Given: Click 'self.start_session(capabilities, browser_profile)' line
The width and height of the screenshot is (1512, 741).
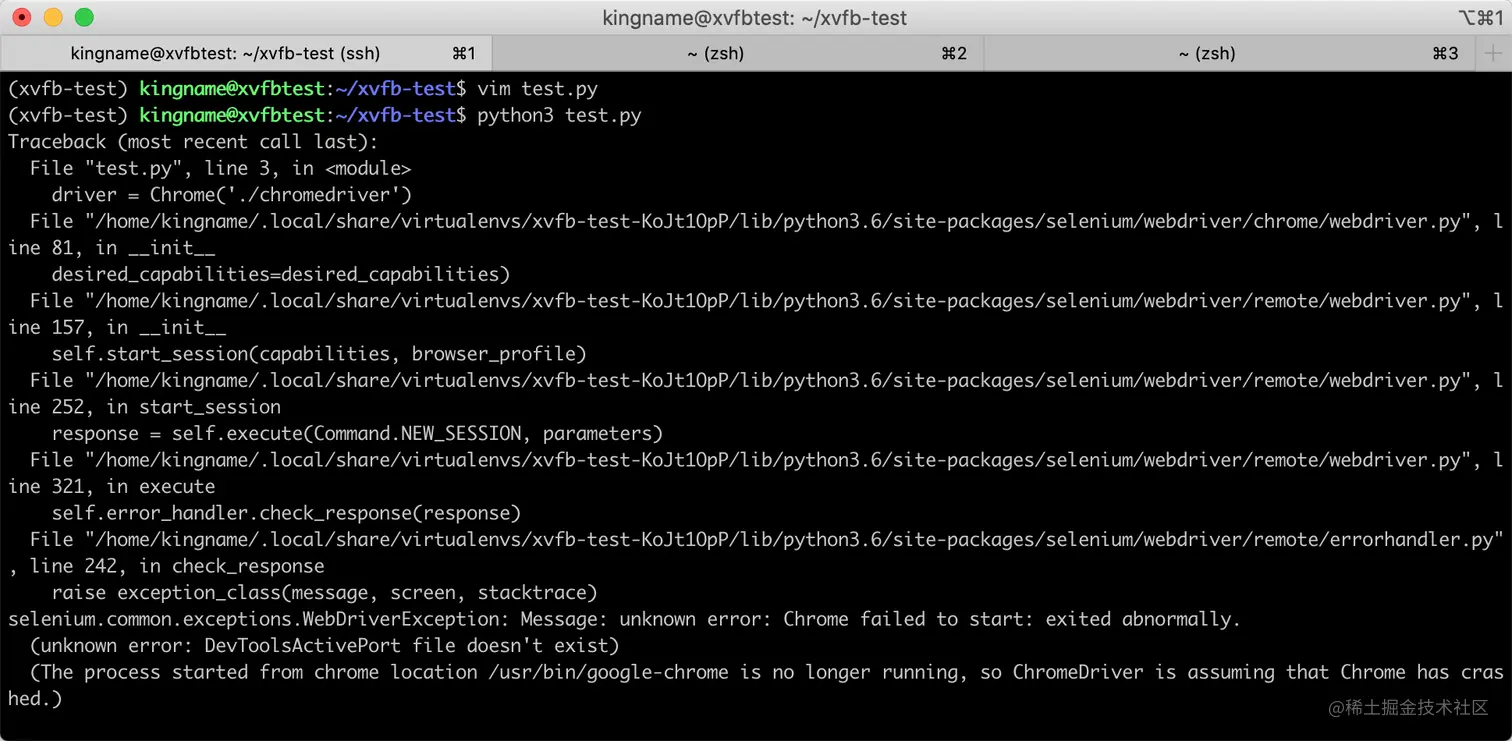Looking at the screenshot, I should pos(319,354).
